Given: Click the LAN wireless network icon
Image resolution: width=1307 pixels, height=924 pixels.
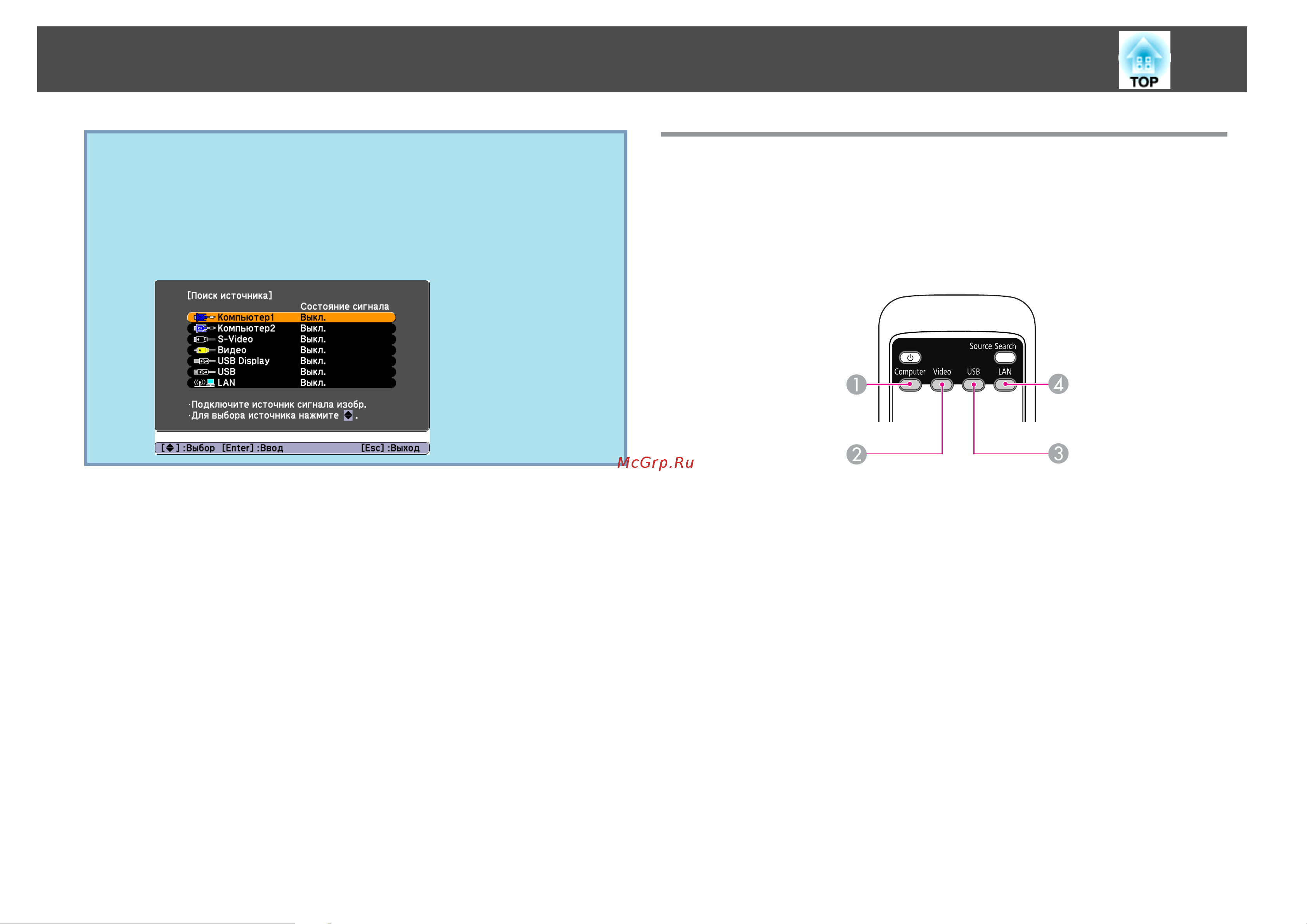Looking at the screenshot, I should click(204, 382).
